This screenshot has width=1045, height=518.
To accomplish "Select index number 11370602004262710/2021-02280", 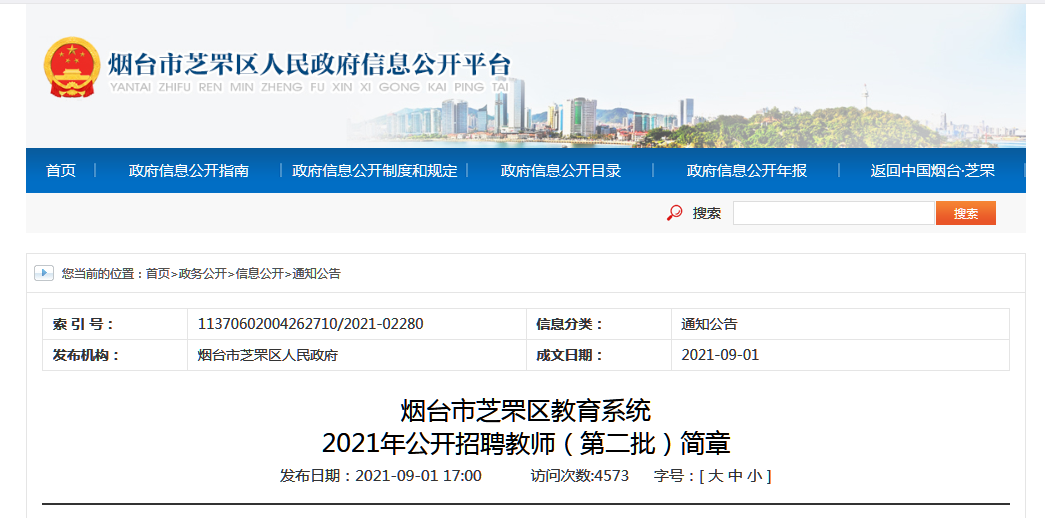I will point(311,324).
